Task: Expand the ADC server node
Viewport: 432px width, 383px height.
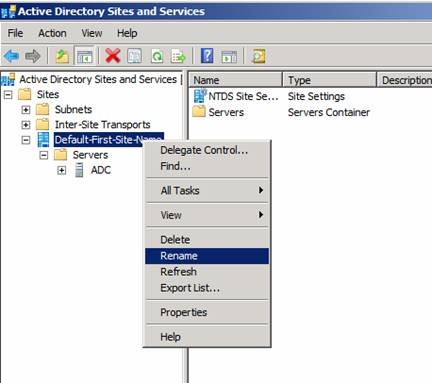Action: (61, 170)
